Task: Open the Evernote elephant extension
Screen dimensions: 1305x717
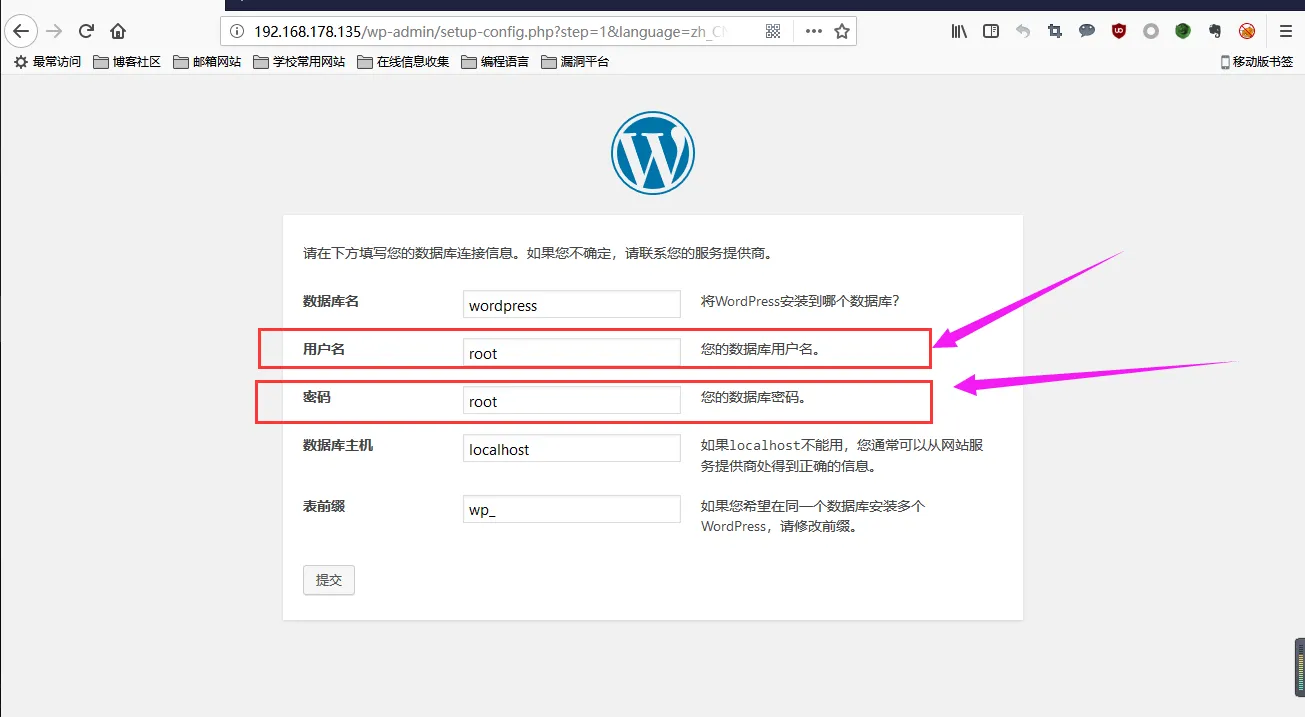Action: click(1215, 31)
